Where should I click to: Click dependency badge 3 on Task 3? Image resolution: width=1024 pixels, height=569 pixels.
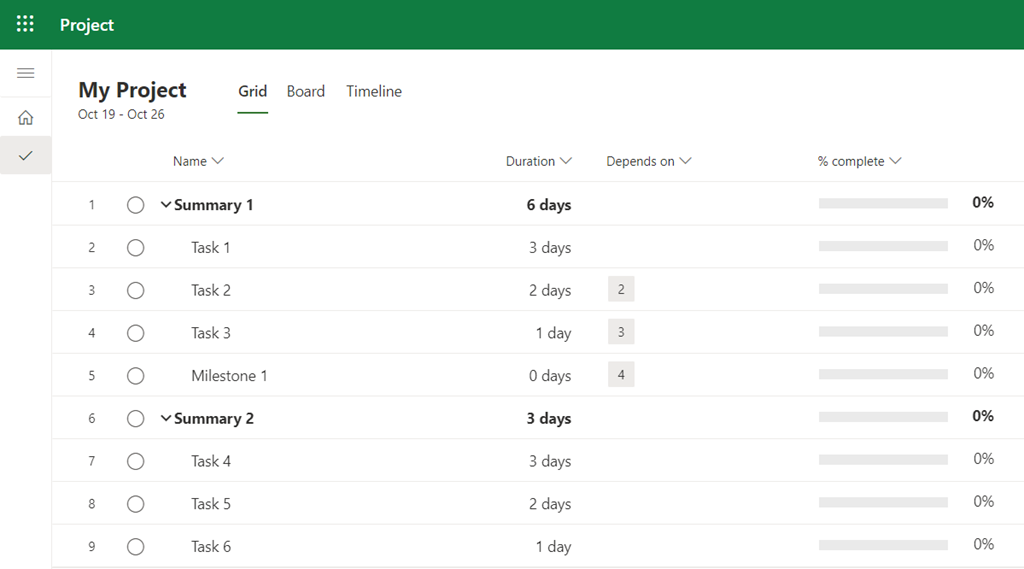[x=621, y=333]
